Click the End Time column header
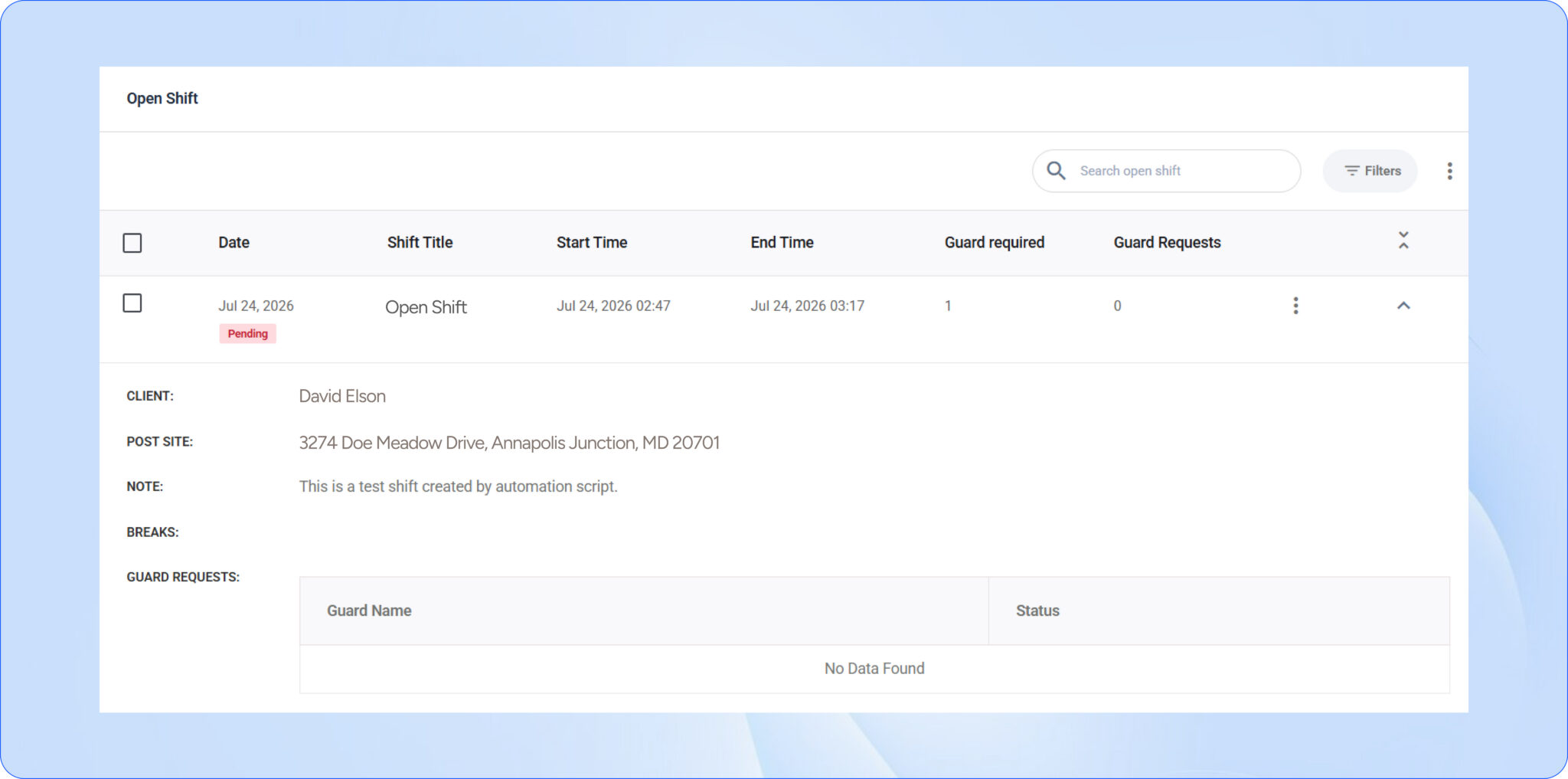The image size is (1568, 779). (x=782, y=243)
